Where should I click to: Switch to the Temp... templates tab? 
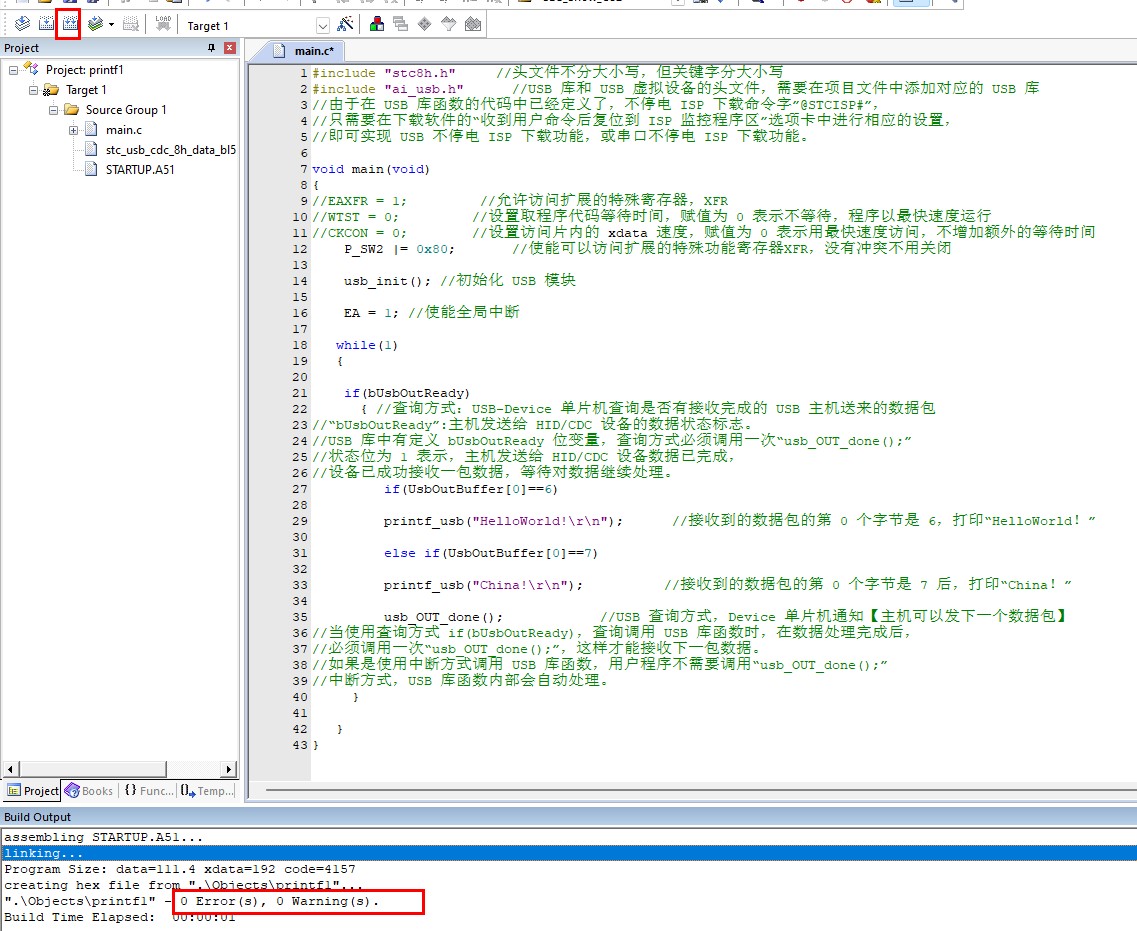point(207,790)
